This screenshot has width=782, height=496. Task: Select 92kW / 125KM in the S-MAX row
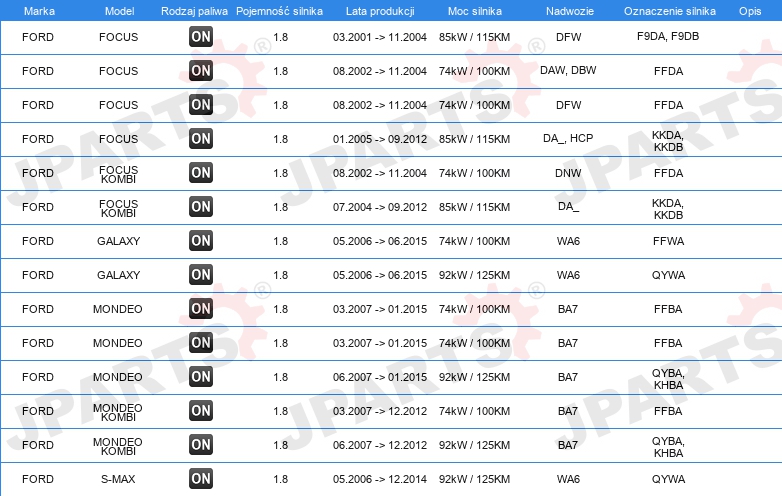(x=474, y=479)
